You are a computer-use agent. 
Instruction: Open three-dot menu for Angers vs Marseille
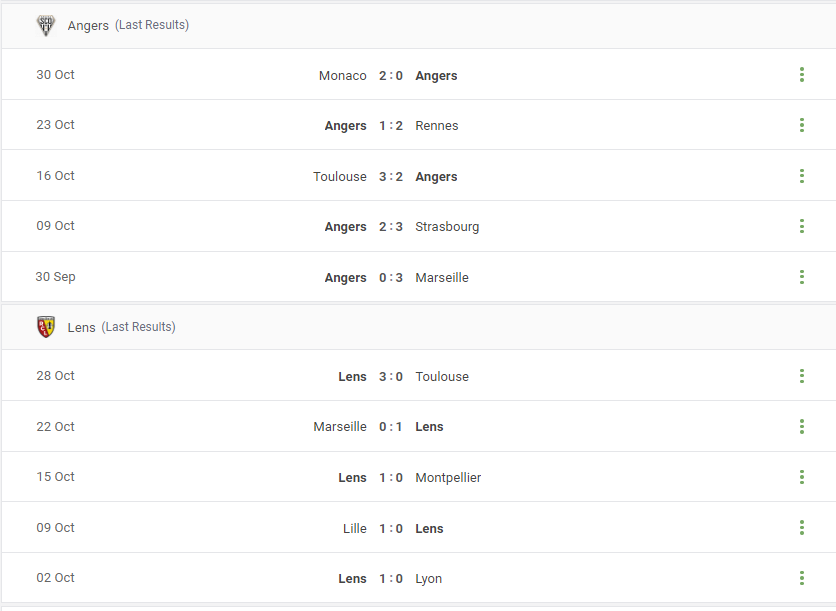(x=801, y=277)
